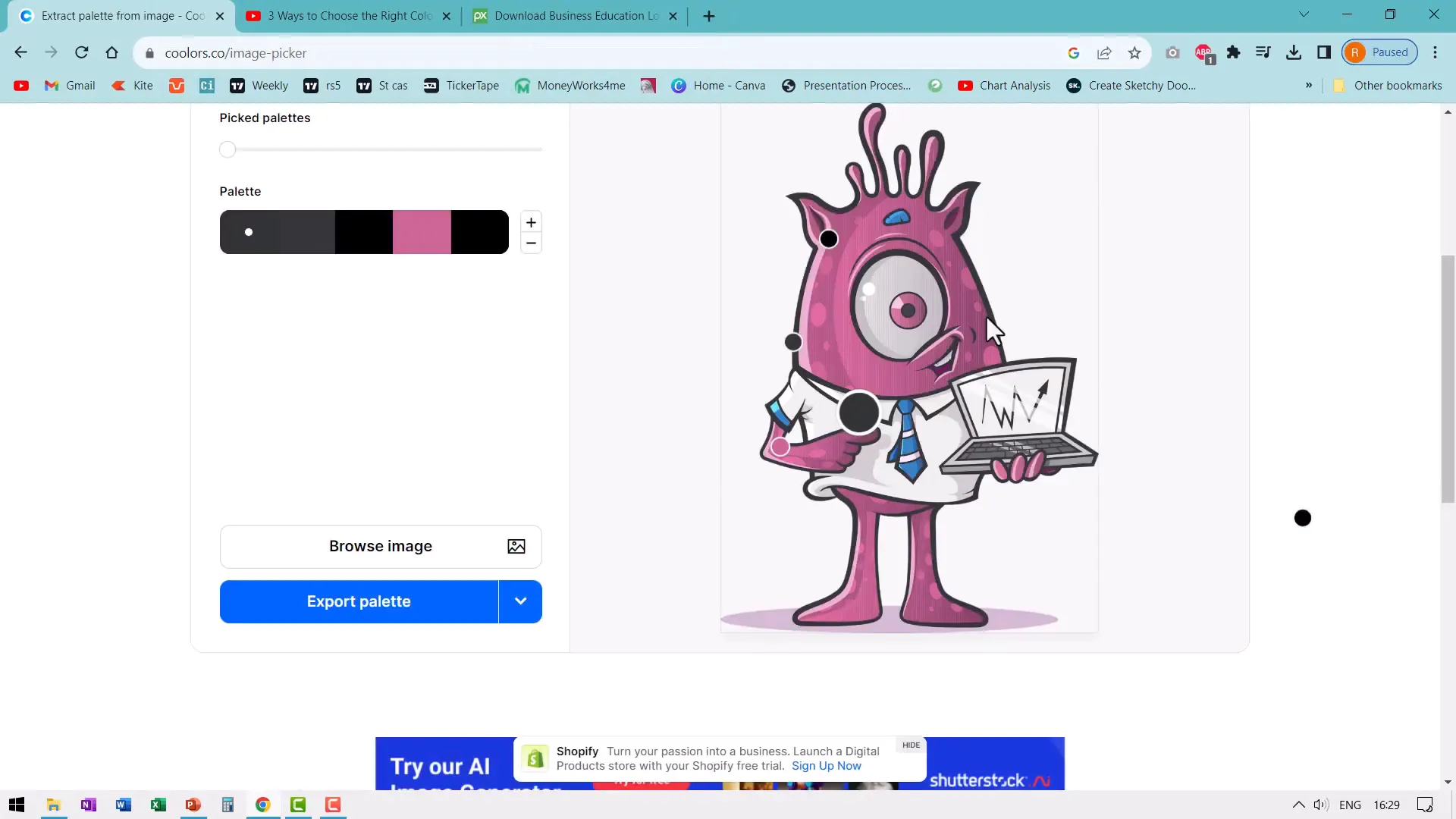Open the Windows Start menu
The height and width of the screenshot is (819, 1456).
[17, 805]
